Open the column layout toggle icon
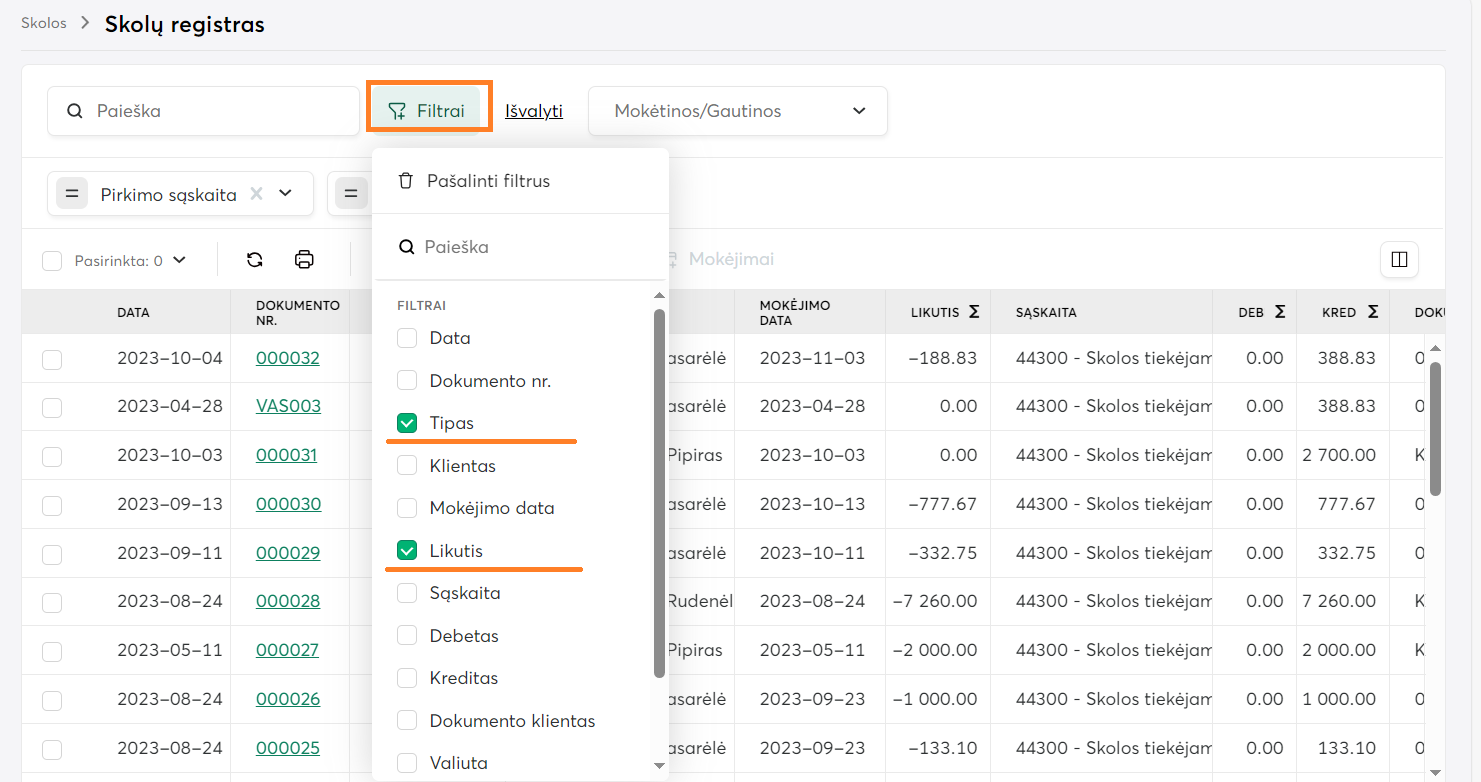The width and height of the screenshot is (1481, 782). point(1399,260)
